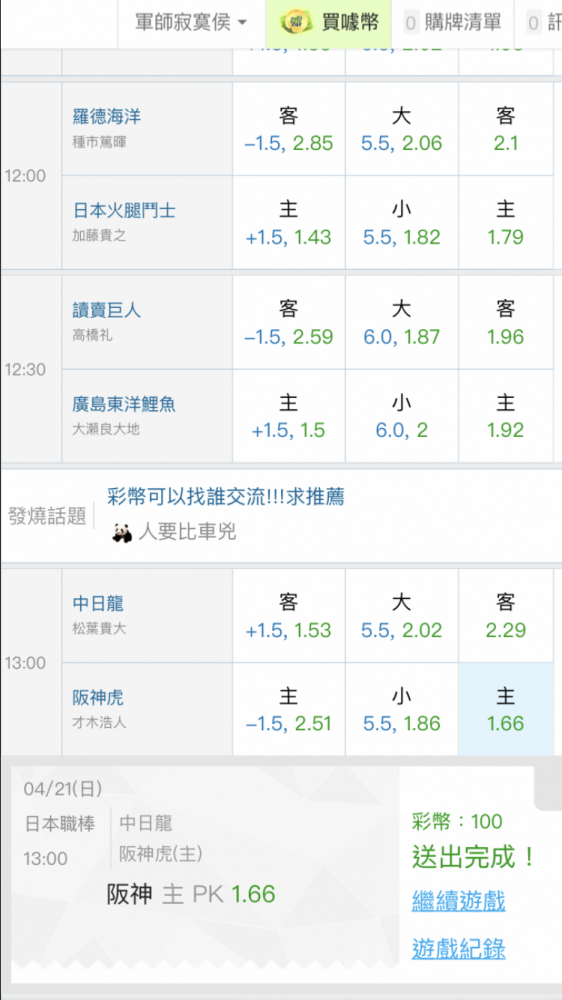Image resolution: width=562 pixels, height=1000 pixels.
Task: Click the 繼續遊戲 link
Action: click(459, 902)
